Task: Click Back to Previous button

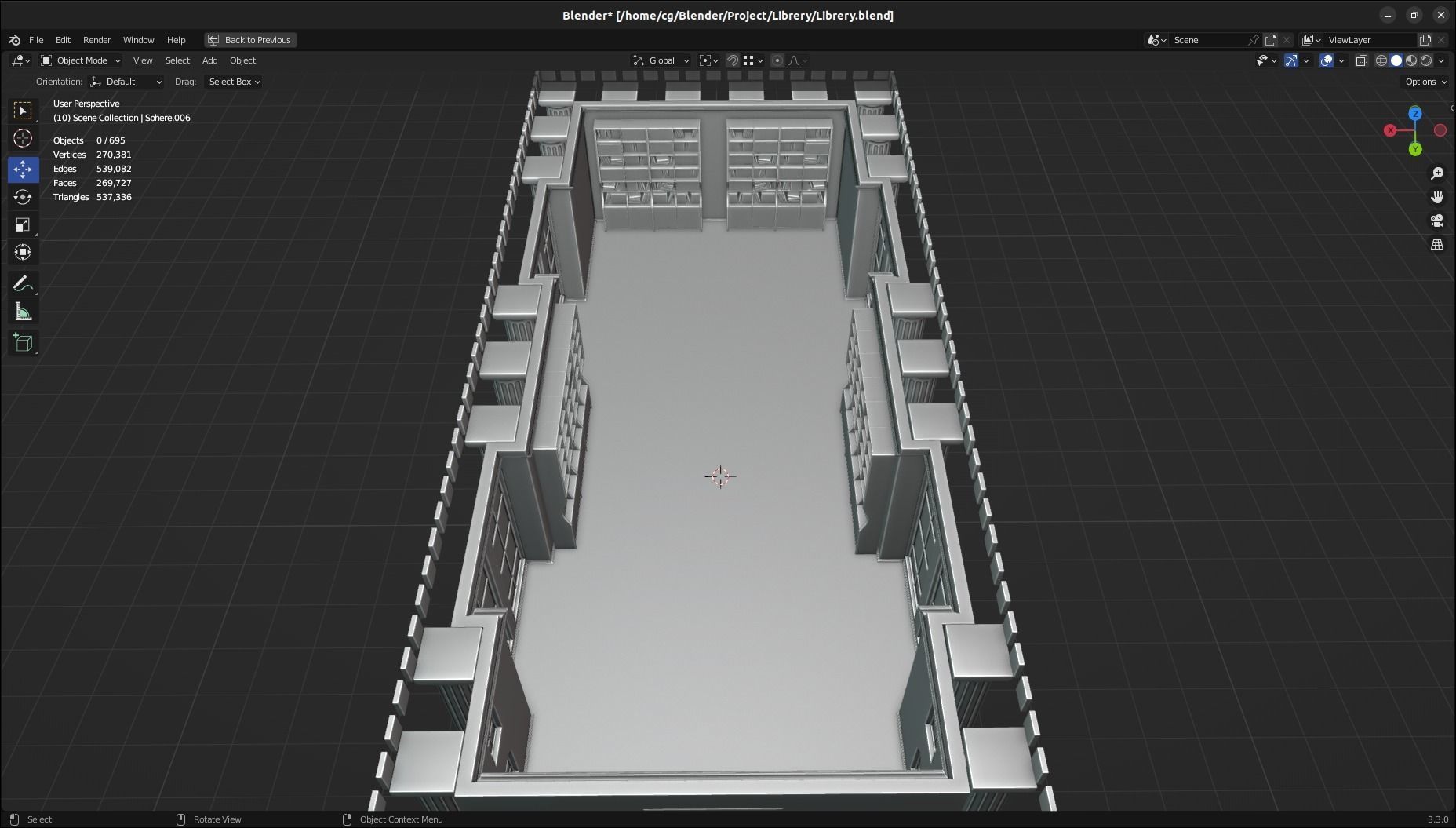Action: tap(250, 40)
